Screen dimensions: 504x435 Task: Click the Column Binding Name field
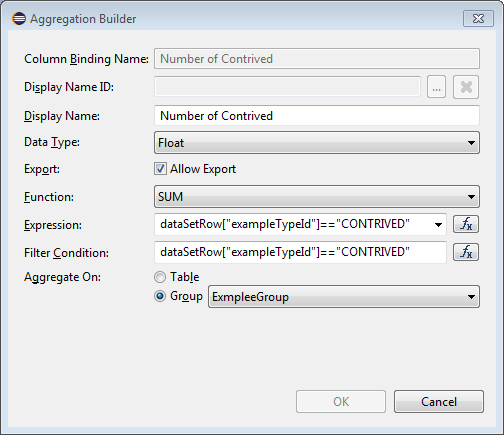pos(317,59)
